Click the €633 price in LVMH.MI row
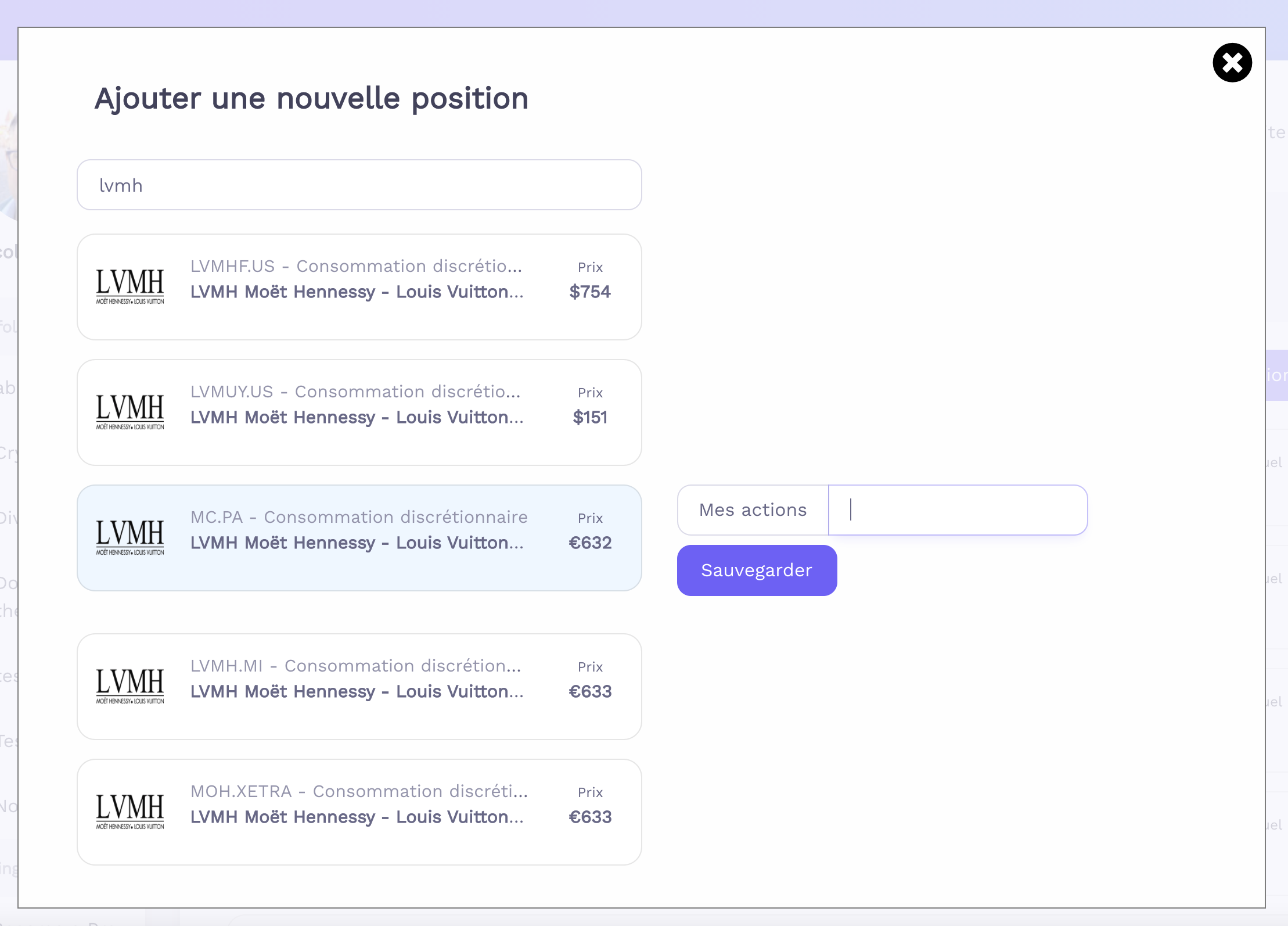This screenshot has width=1288, height=926. (590, 691)
